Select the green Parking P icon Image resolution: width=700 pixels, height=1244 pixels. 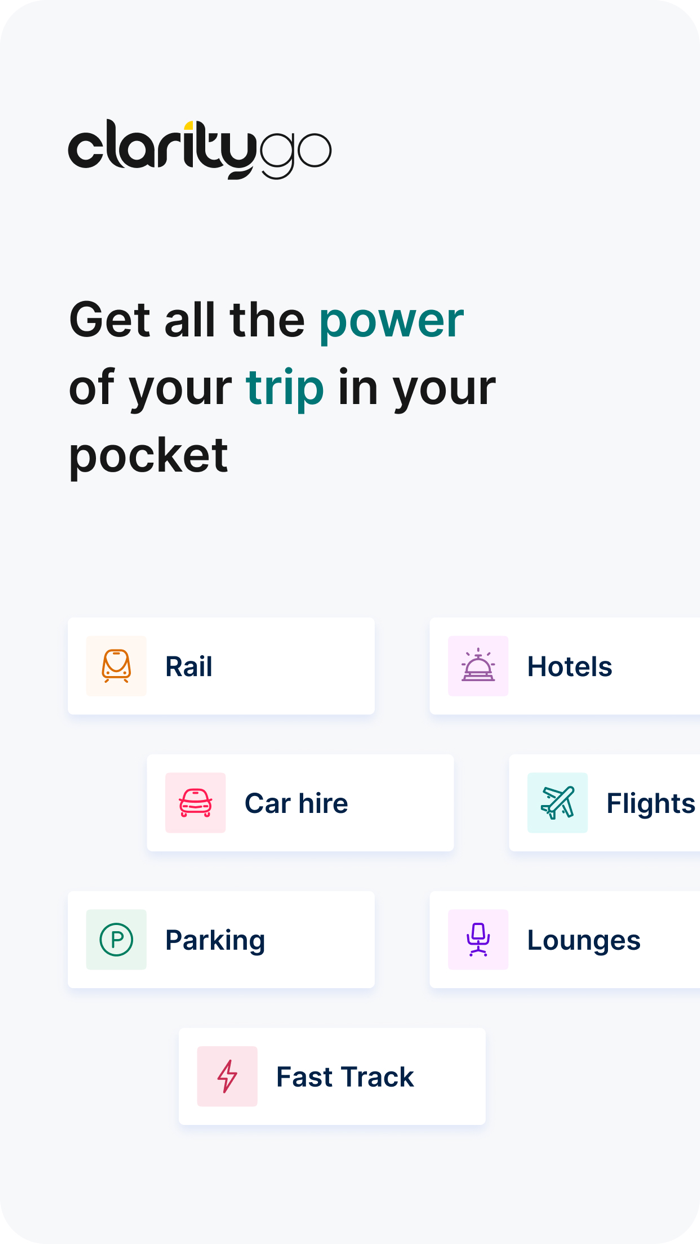pyautogui.click(x=116, y=939)
